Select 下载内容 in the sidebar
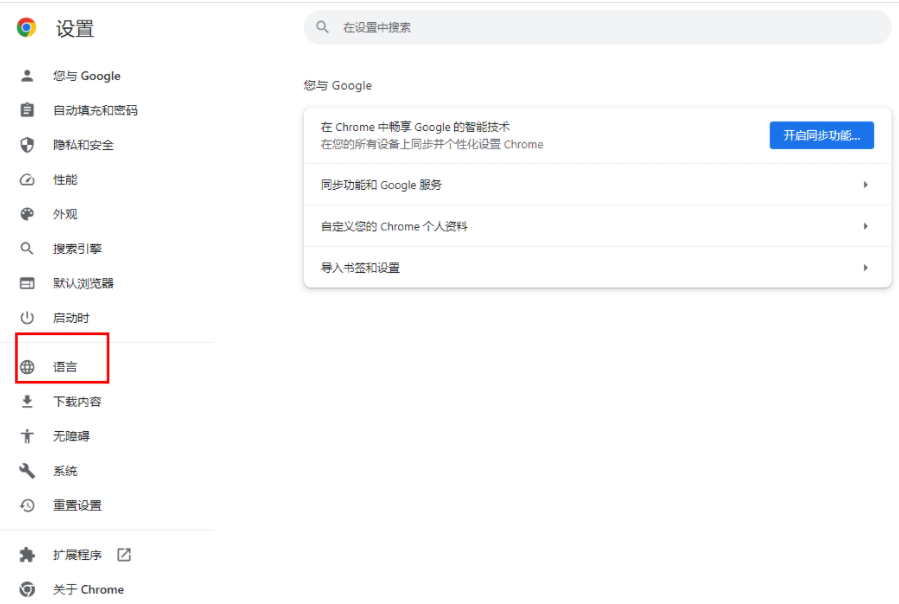The width and height of the screenshot is (899, 604). [x=77, y=402]
